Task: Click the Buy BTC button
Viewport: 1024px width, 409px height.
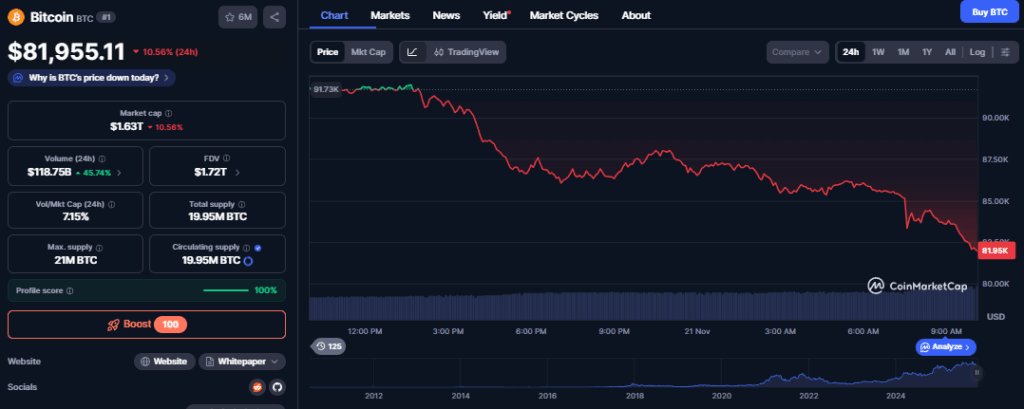Action: pyautogui.click(x=989, y=12)
